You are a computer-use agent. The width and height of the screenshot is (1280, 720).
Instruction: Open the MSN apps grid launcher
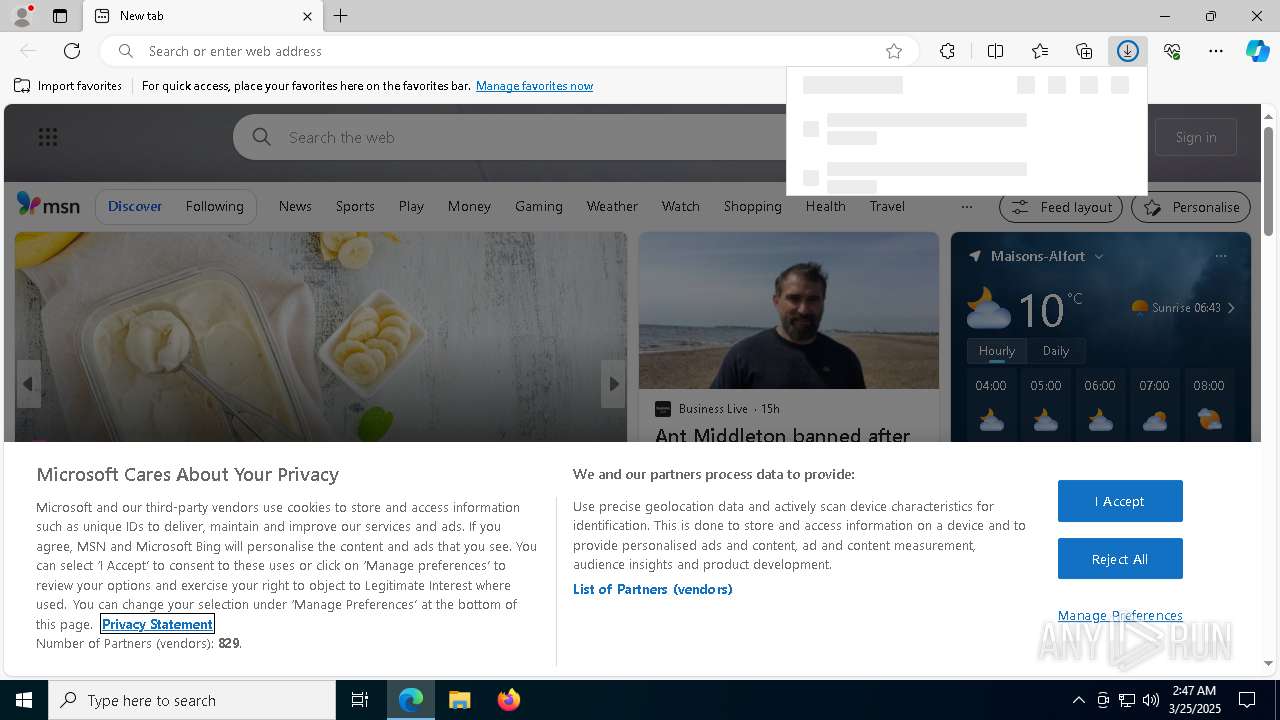48,137
